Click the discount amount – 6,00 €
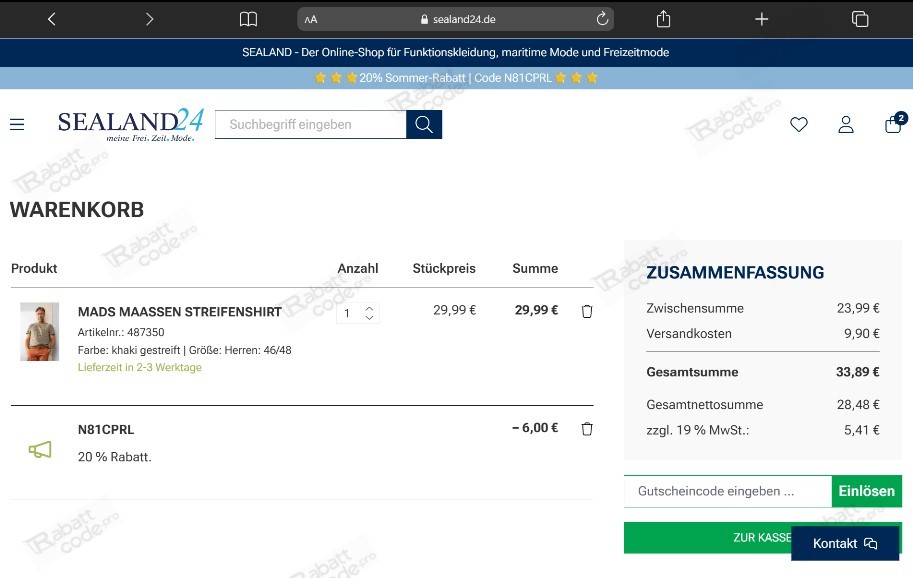This screenshot has width=913, height=578. click(535, 428)
